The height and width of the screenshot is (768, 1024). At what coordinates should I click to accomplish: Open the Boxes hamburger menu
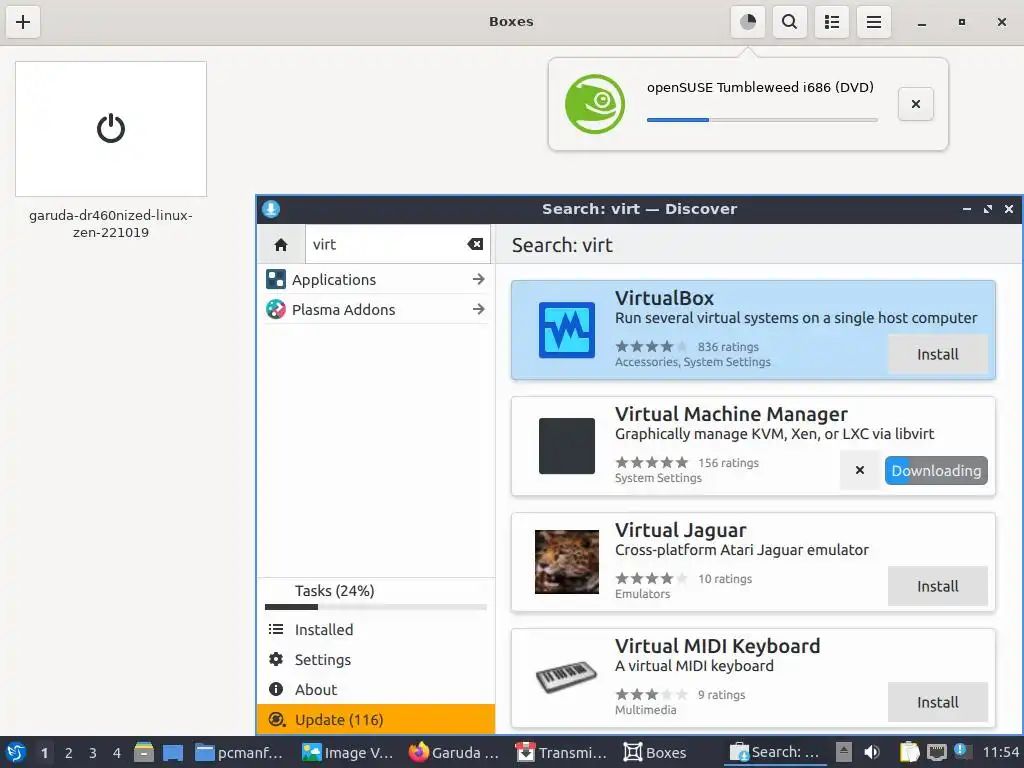click(874, 22)
